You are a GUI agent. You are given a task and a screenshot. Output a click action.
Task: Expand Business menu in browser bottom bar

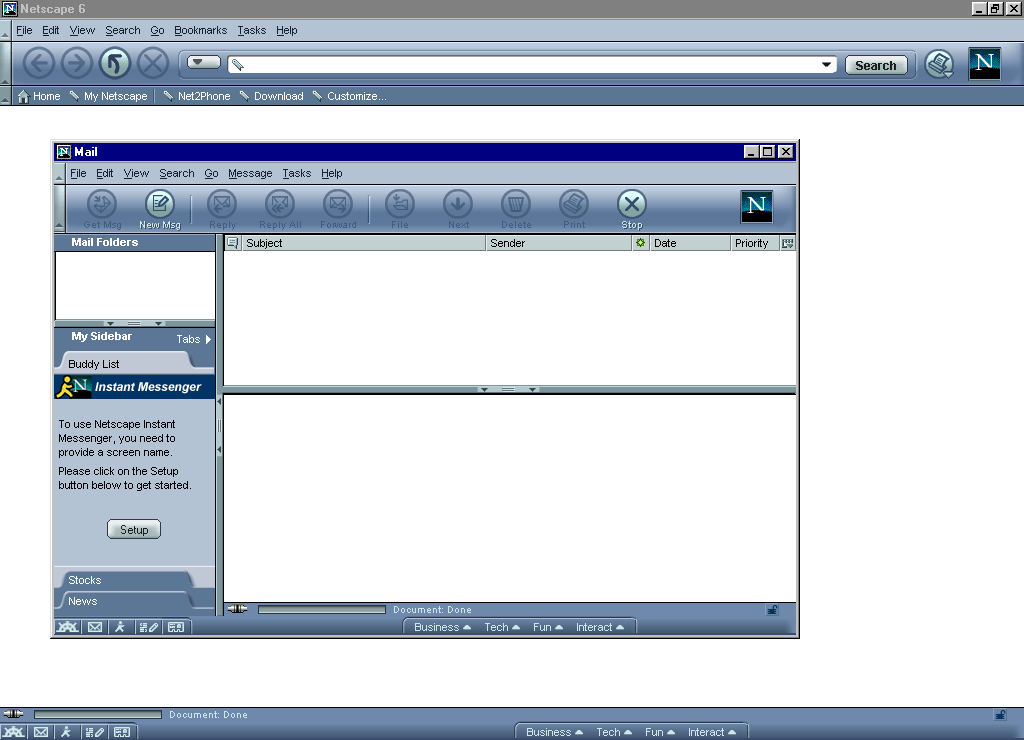pos(554,732)
